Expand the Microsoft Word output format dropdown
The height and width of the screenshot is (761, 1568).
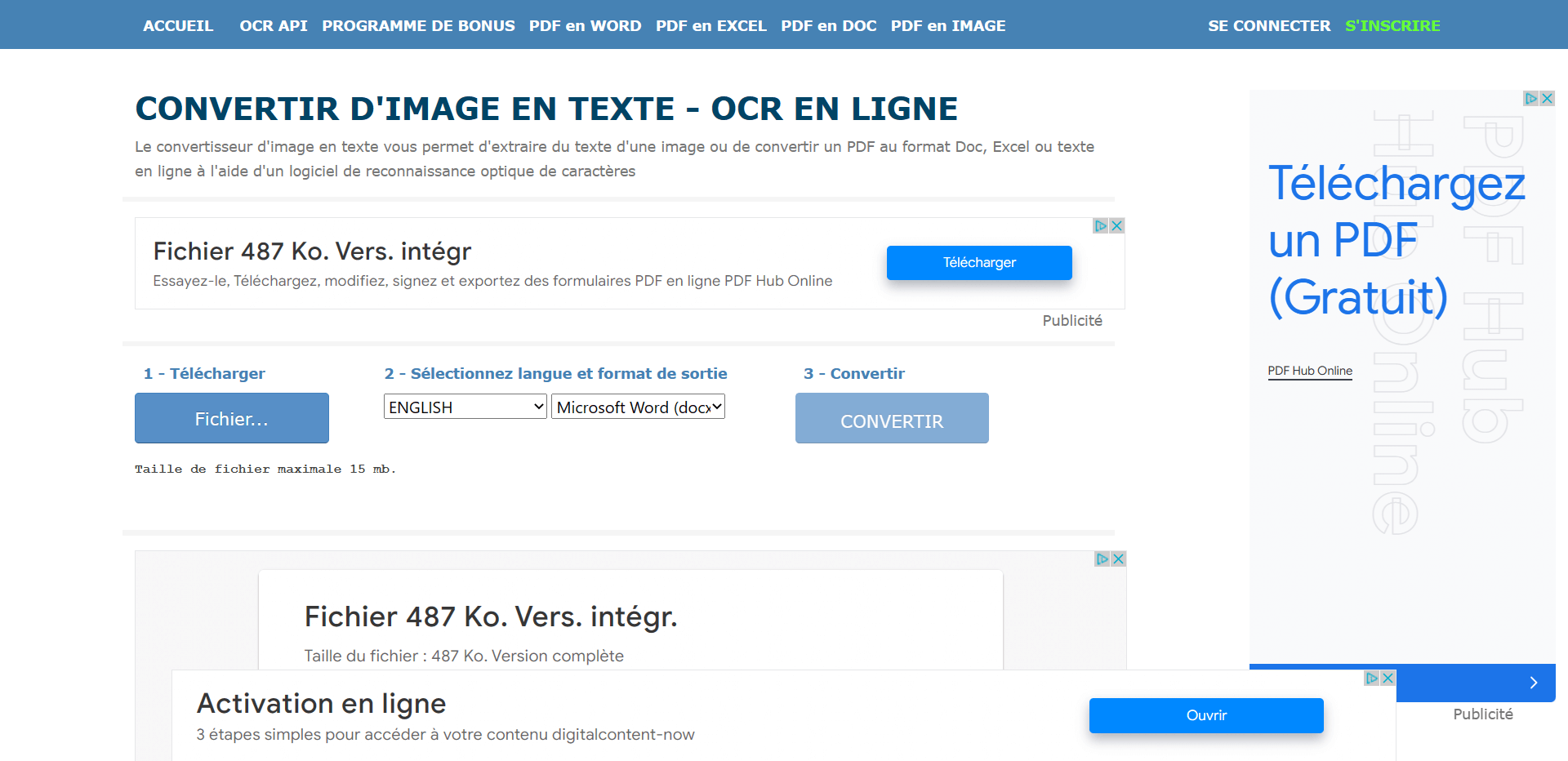pos(638,407)
